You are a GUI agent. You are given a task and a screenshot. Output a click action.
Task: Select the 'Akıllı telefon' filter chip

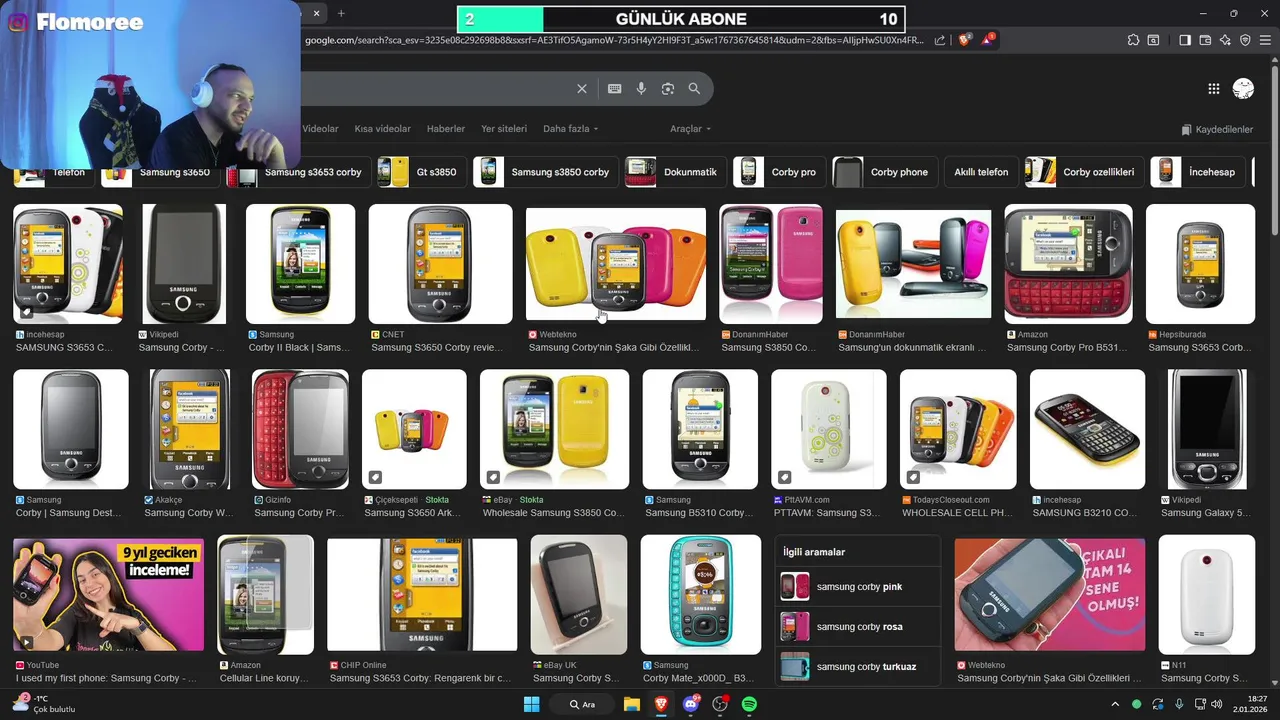coord(981,172)
